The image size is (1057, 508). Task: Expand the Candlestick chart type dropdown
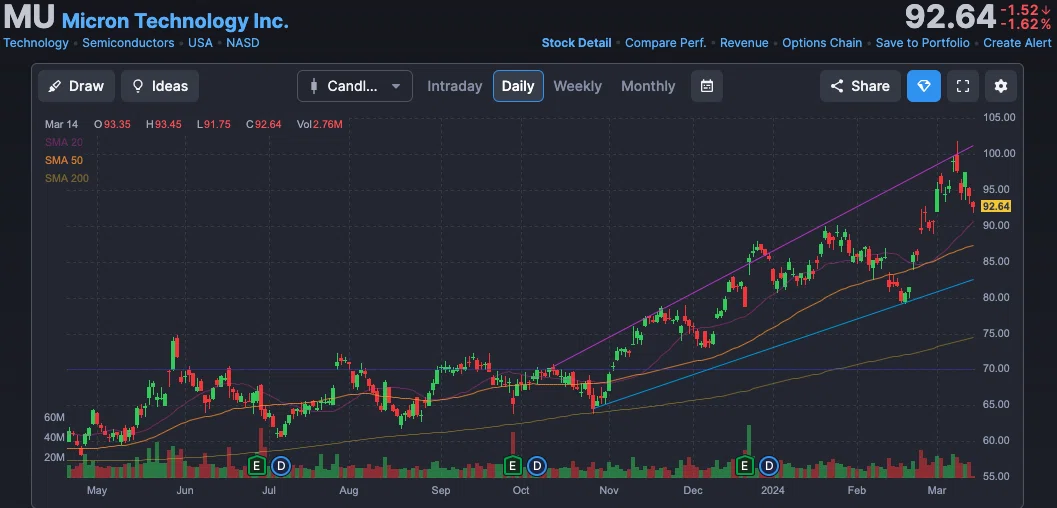pyautogui.click(x=355, y=86)
